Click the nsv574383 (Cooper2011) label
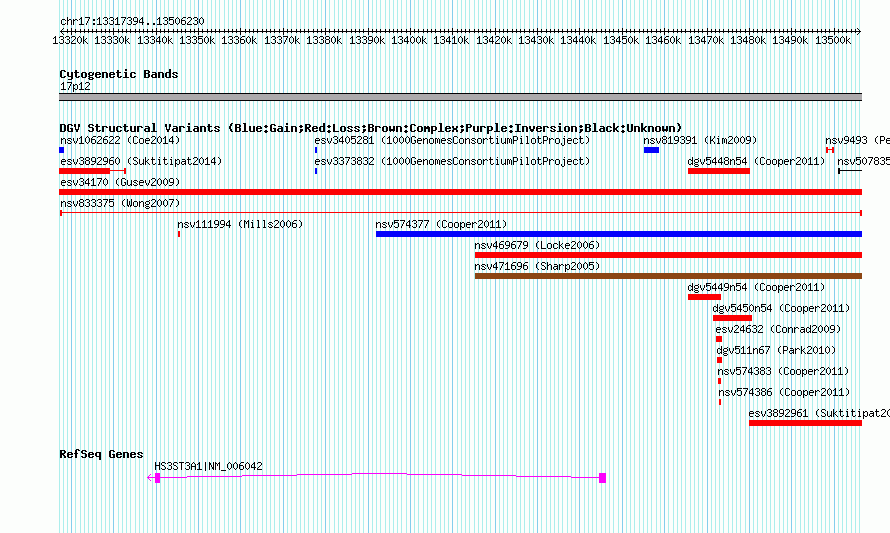890x533 pixels. click(x=783, y=371)
